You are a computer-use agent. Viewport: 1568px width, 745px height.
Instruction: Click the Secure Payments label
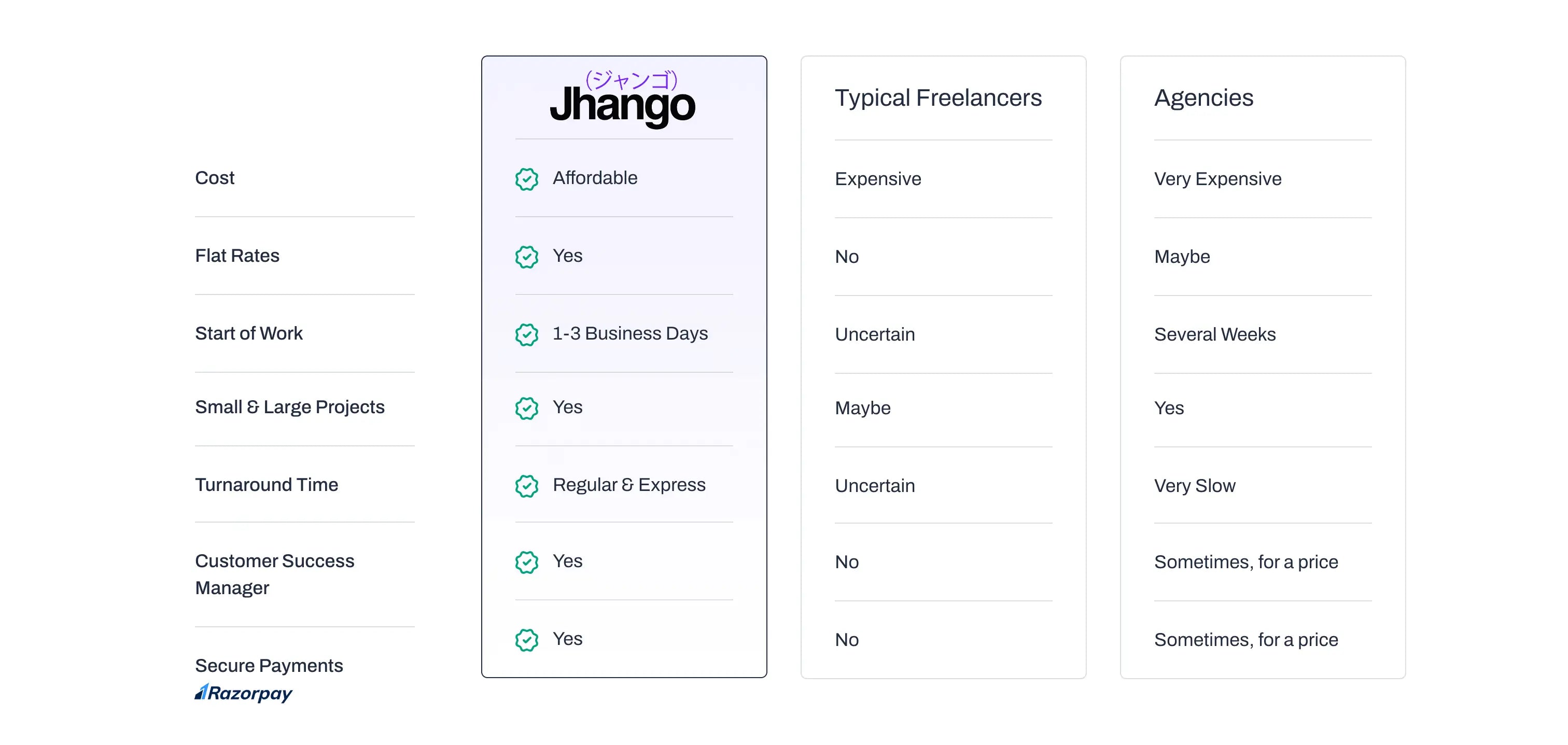[x=269, y=665]
